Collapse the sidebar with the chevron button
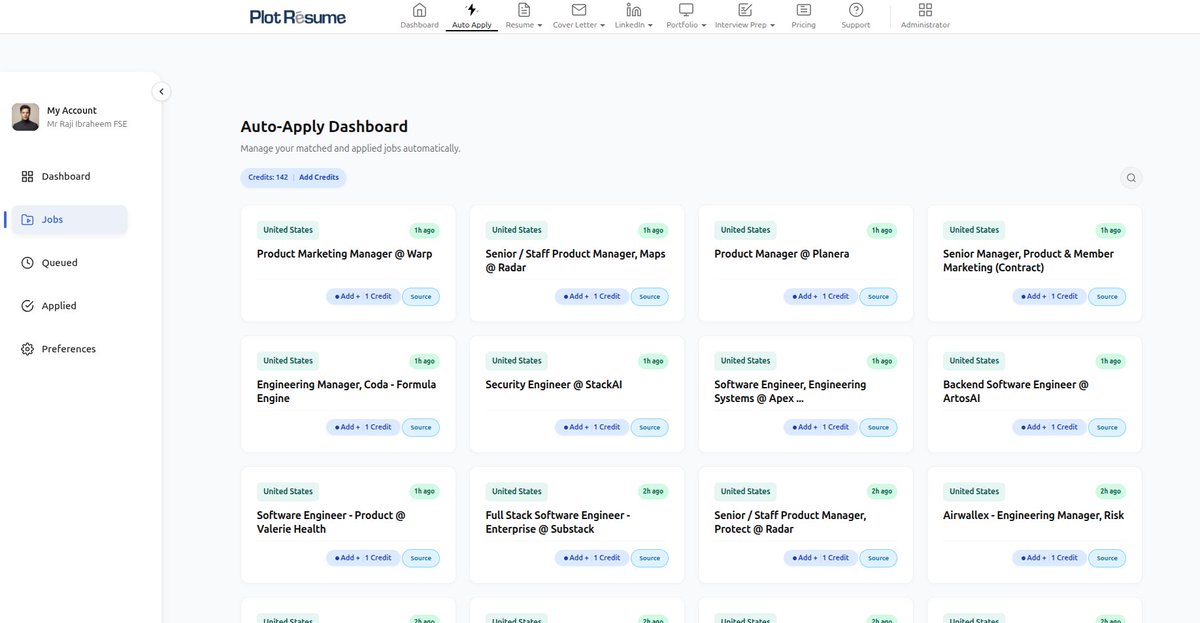Image resolution: width=1200 pixels, height=623 pixels. pyautogui.click(x=162, y=92)
